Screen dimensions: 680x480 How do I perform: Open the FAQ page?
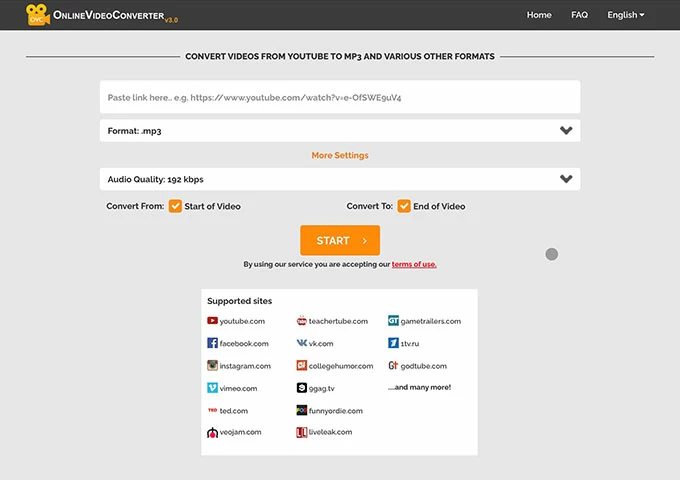coord(579,15)
